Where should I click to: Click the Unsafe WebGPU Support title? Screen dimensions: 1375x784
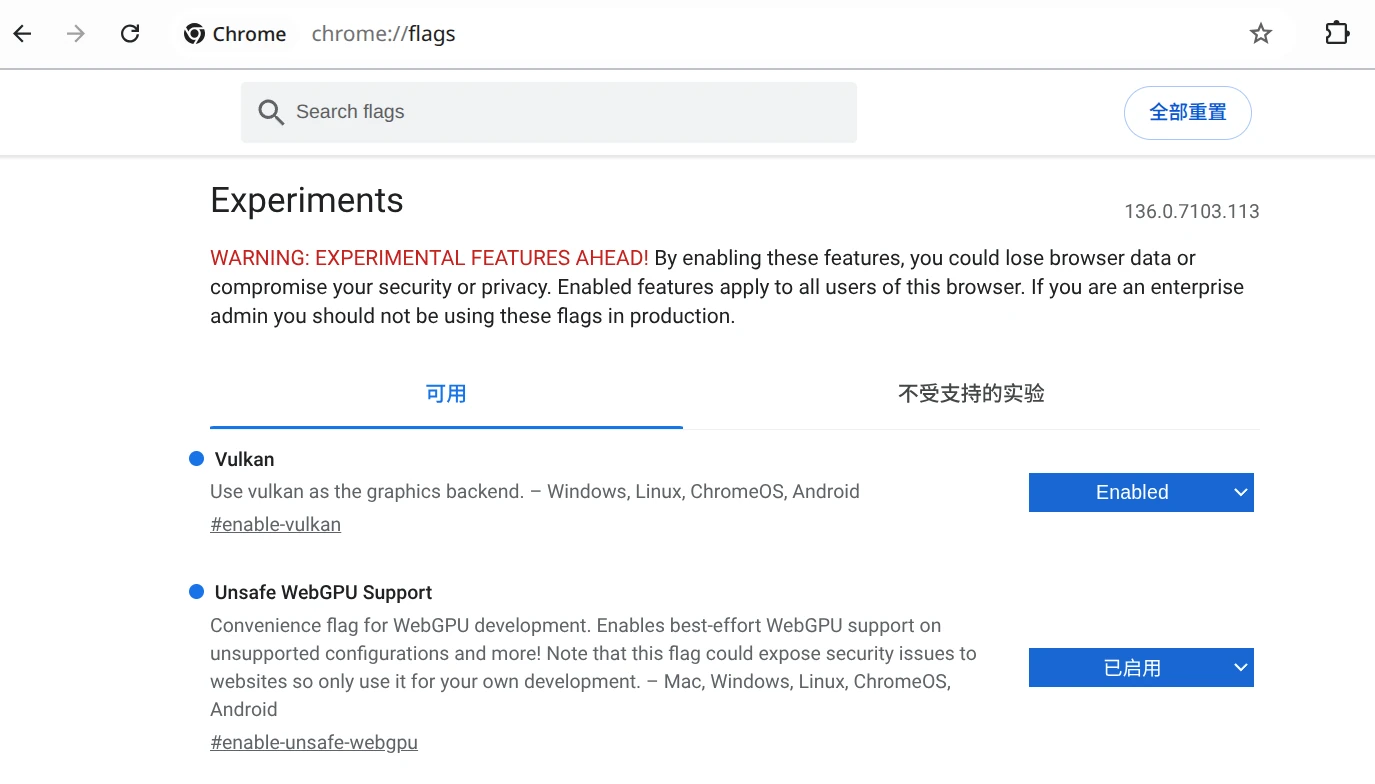point(323,592)
